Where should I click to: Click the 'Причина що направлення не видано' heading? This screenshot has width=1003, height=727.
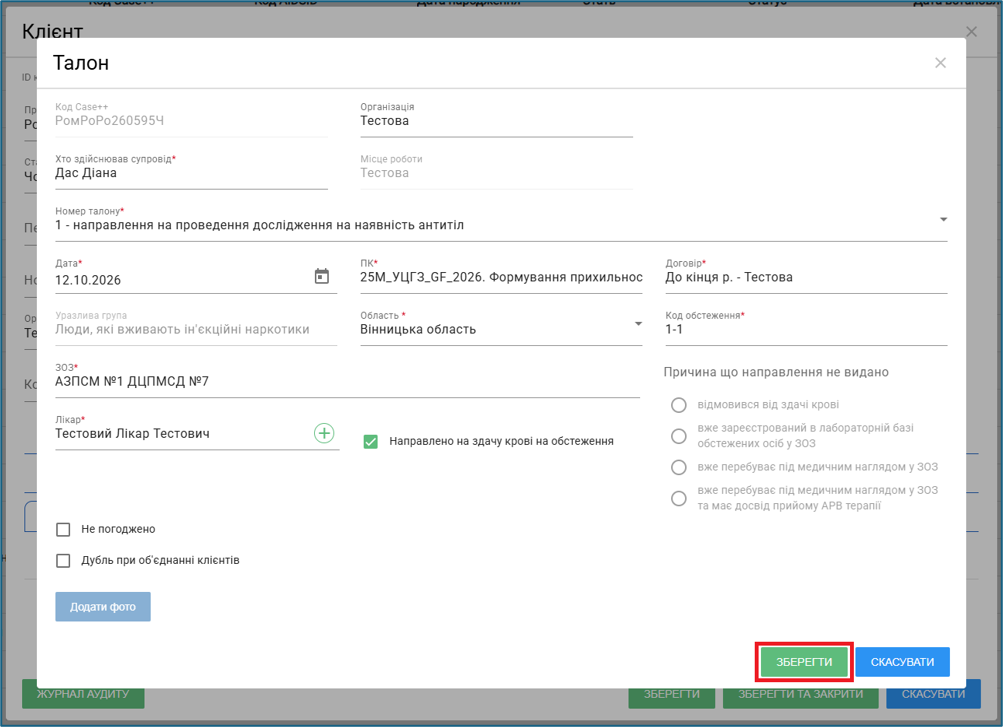coord(776,372)
